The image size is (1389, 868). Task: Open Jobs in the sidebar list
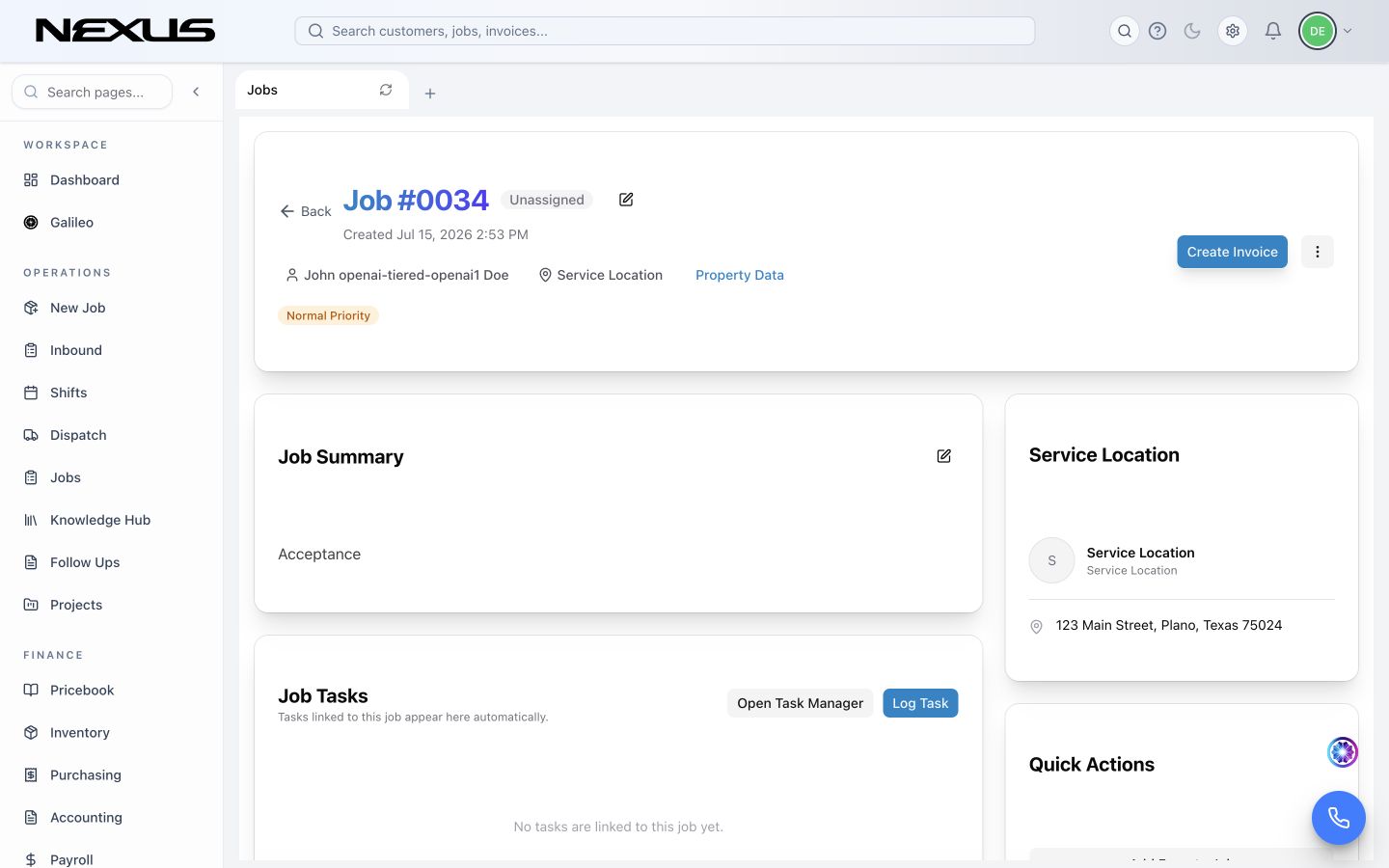point(66,477)
